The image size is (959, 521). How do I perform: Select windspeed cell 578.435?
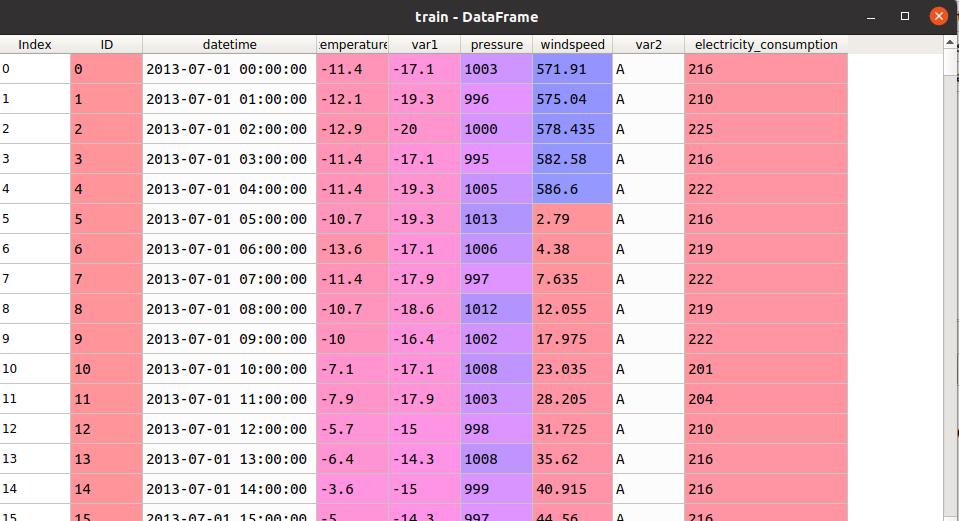(x=572, y=129)
